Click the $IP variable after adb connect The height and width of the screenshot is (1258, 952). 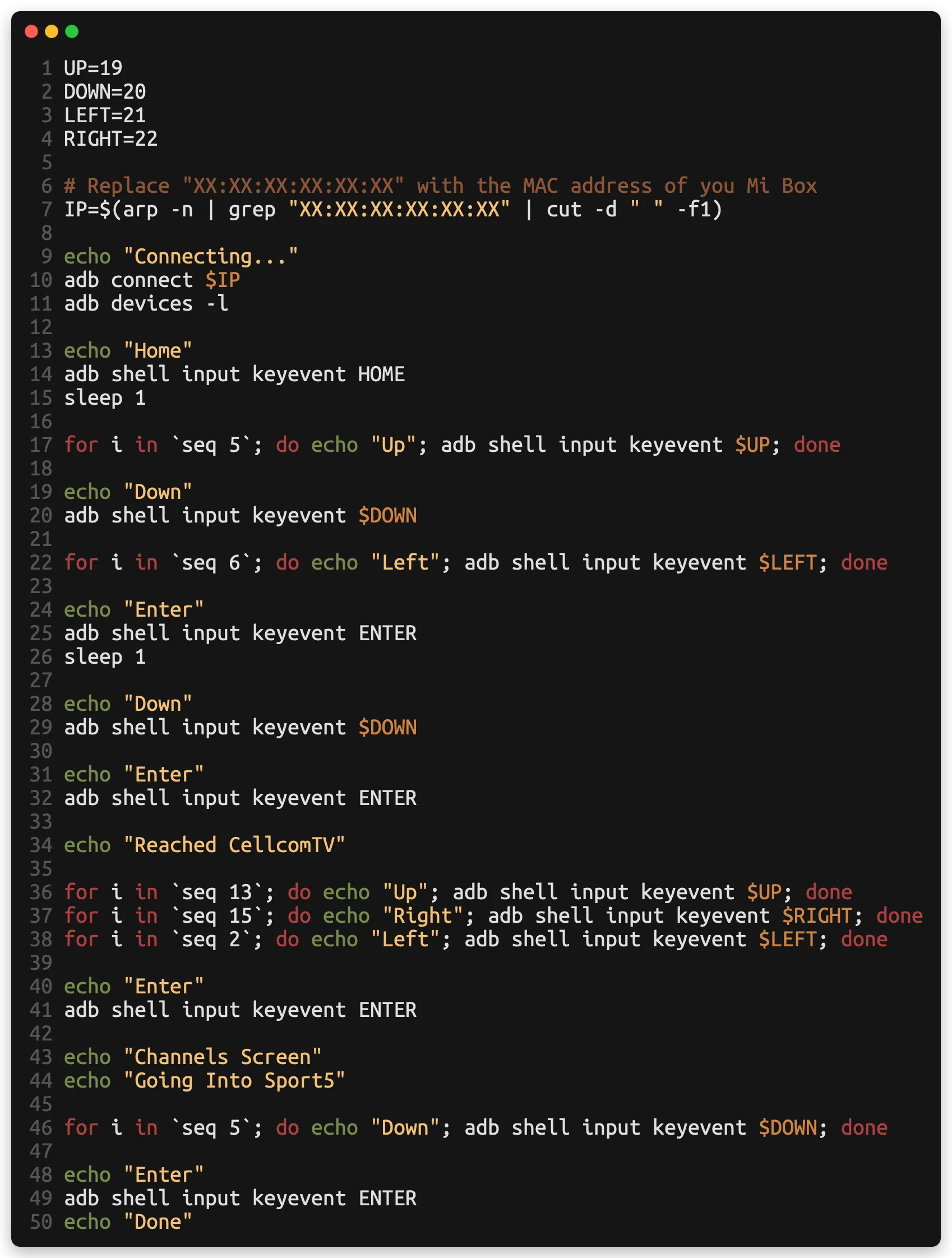[223, 280]
